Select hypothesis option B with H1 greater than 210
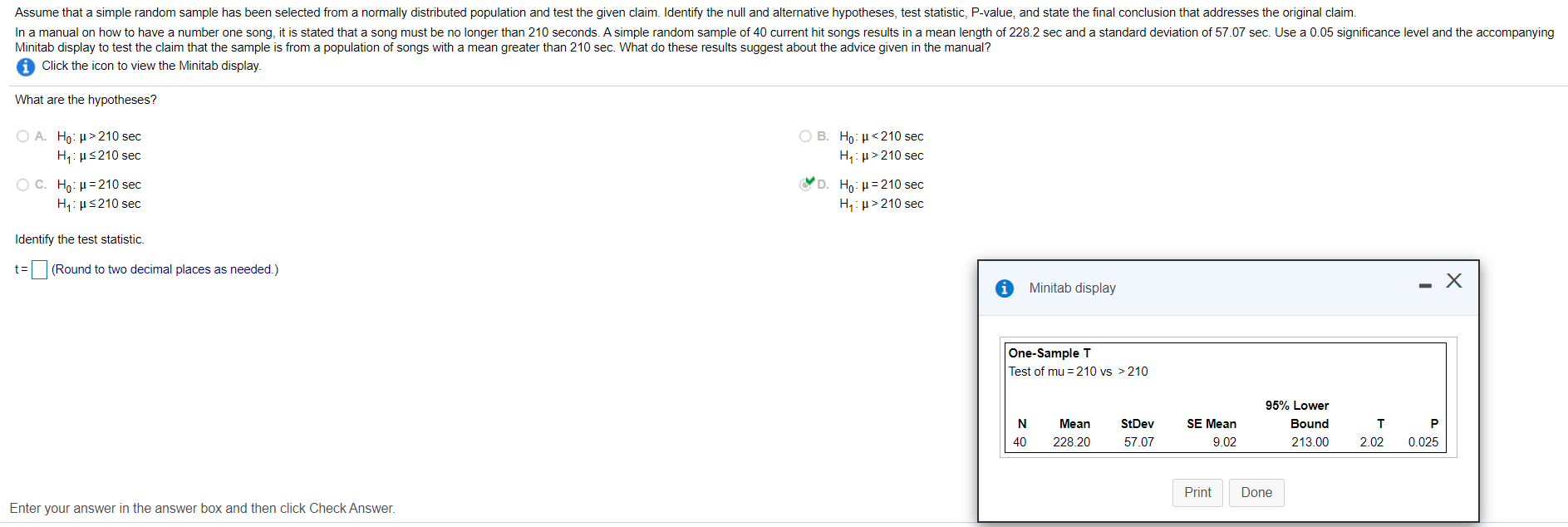1568x527 pixels. [x=805, y=135]
